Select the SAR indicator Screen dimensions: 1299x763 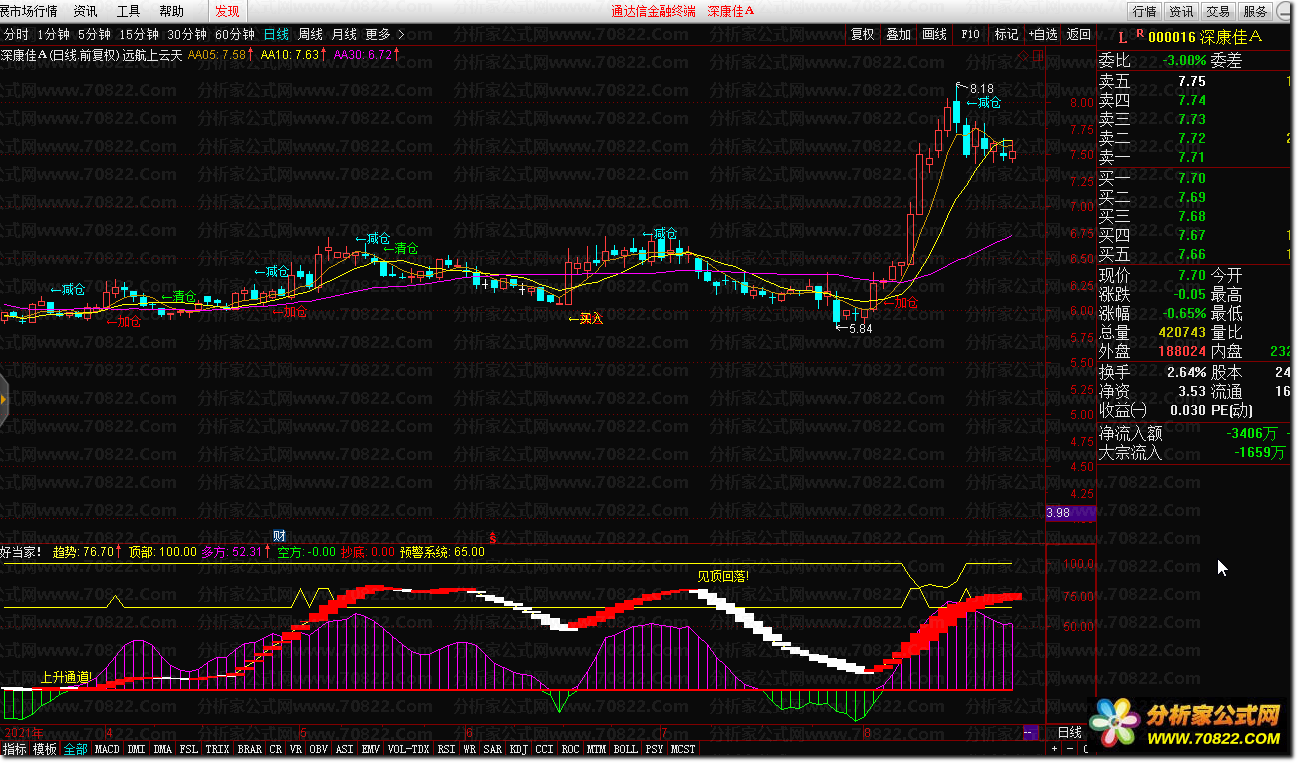click(492, 749)
